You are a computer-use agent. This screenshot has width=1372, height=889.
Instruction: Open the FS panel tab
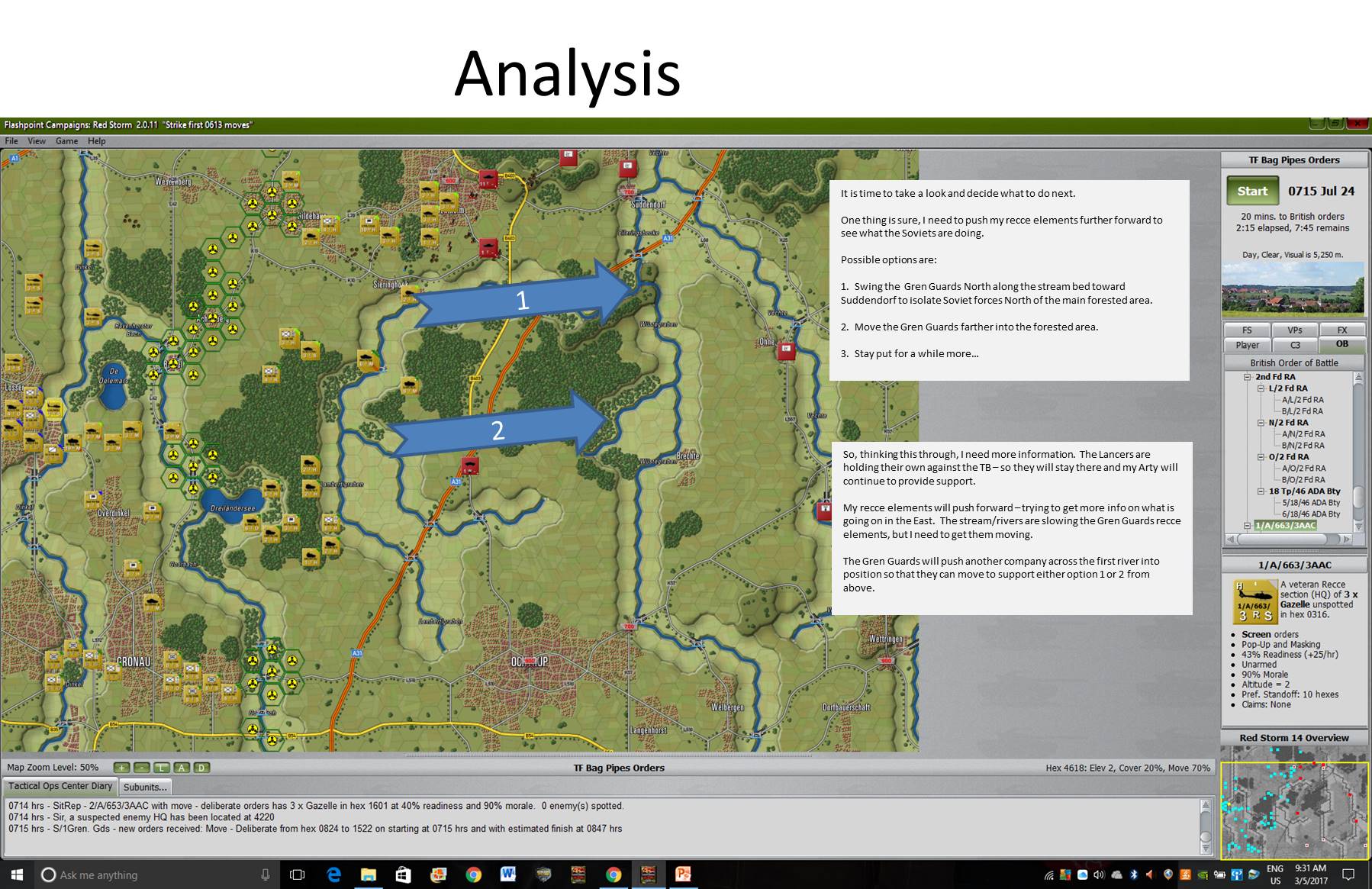tap(1247, 330)
